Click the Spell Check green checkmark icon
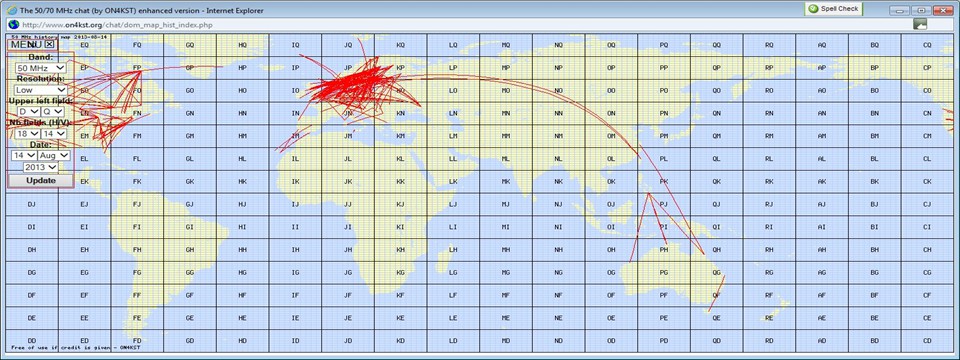The image size is (960, 360). point(813,9)
